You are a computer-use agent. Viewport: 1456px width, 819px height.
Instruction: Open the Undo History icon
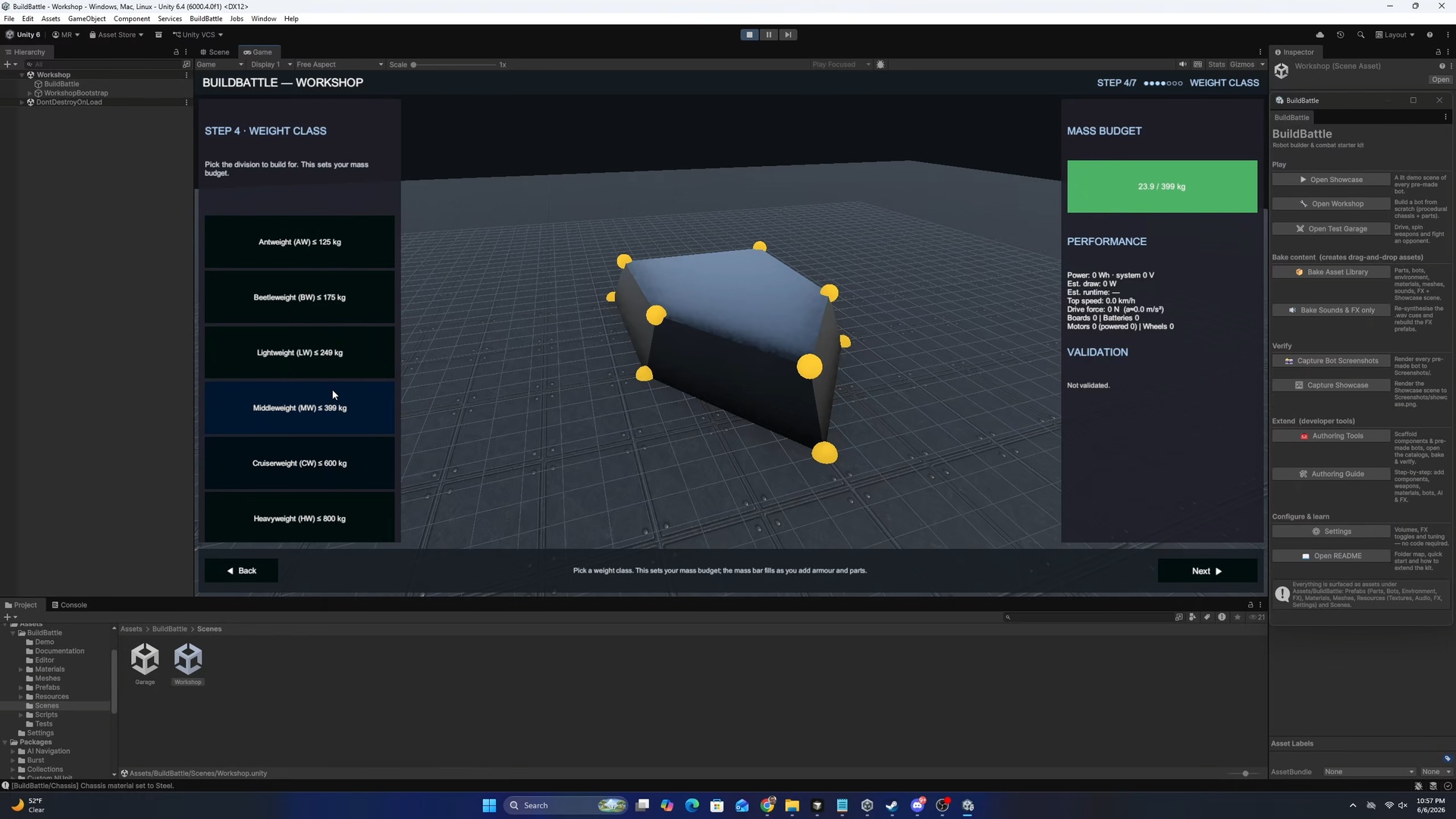coord(1340,35)
